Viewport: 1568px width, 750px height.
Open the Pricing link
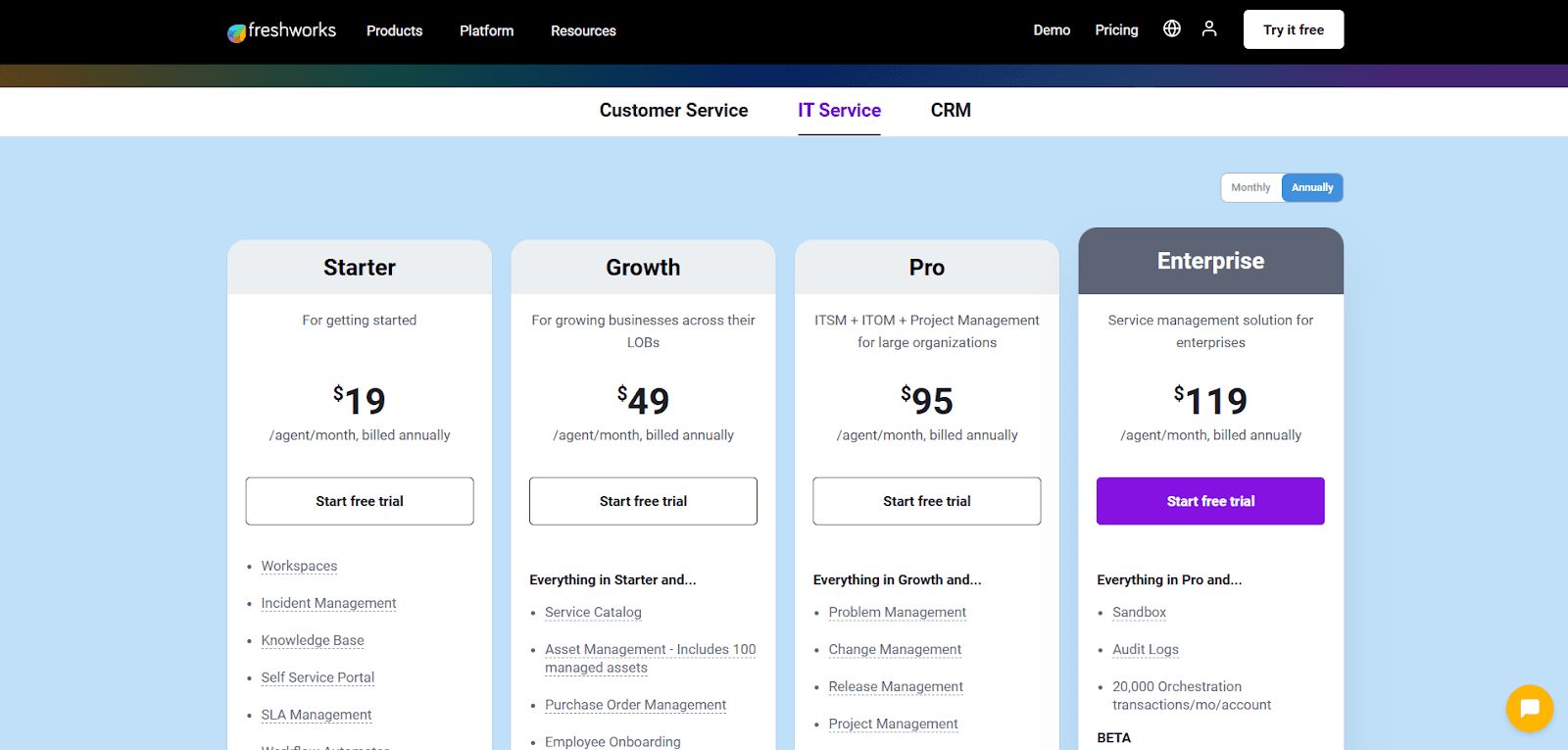point(1116,30)
